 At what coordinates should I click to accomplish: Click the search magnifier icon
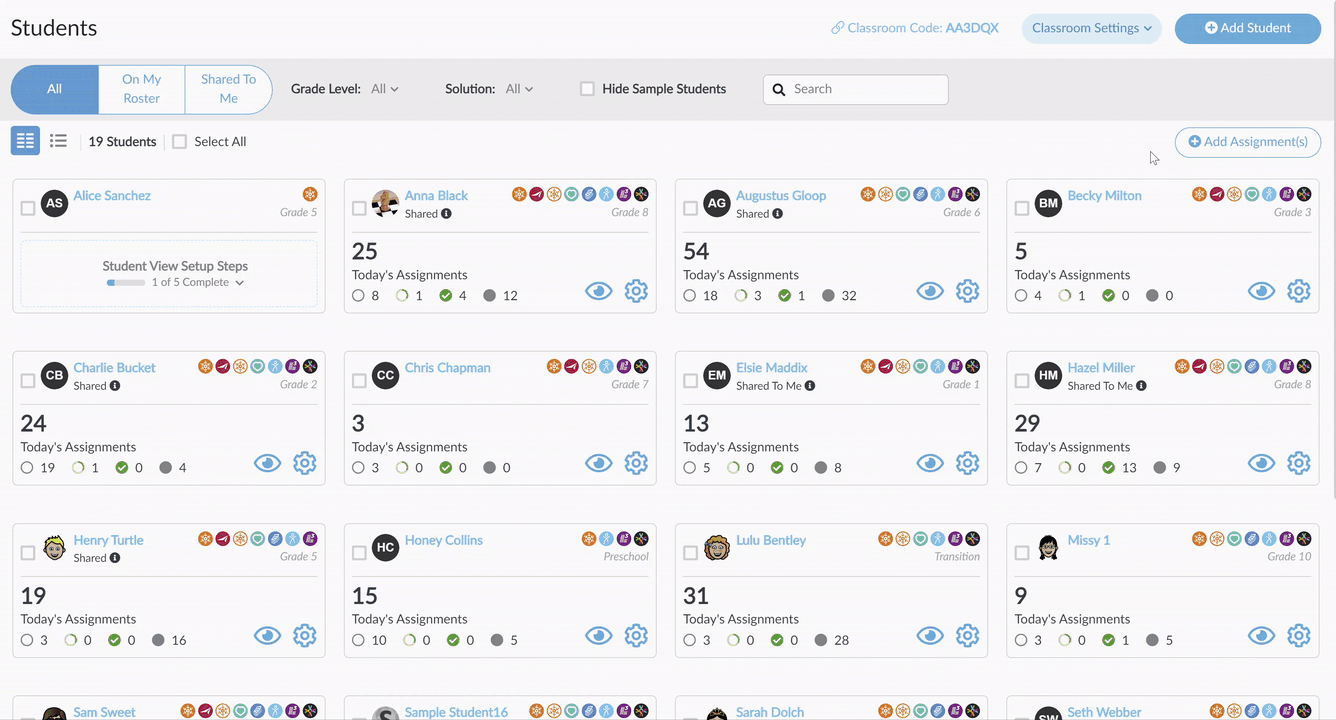coord(779,89)
